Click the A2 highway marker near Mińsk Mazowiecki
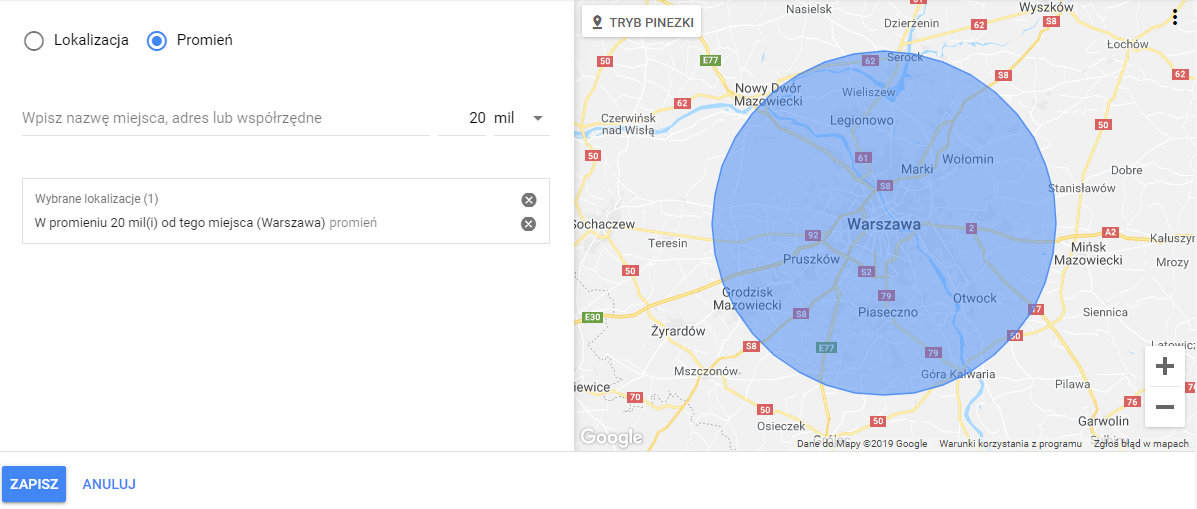This screenshot has width=1197, height=509. point(1110,232)
